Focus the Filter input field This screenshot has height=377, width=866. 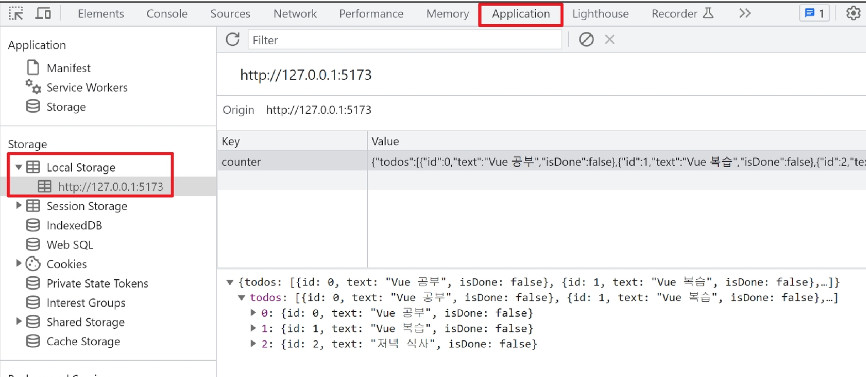pyautogui.click(x=404, y=40)
